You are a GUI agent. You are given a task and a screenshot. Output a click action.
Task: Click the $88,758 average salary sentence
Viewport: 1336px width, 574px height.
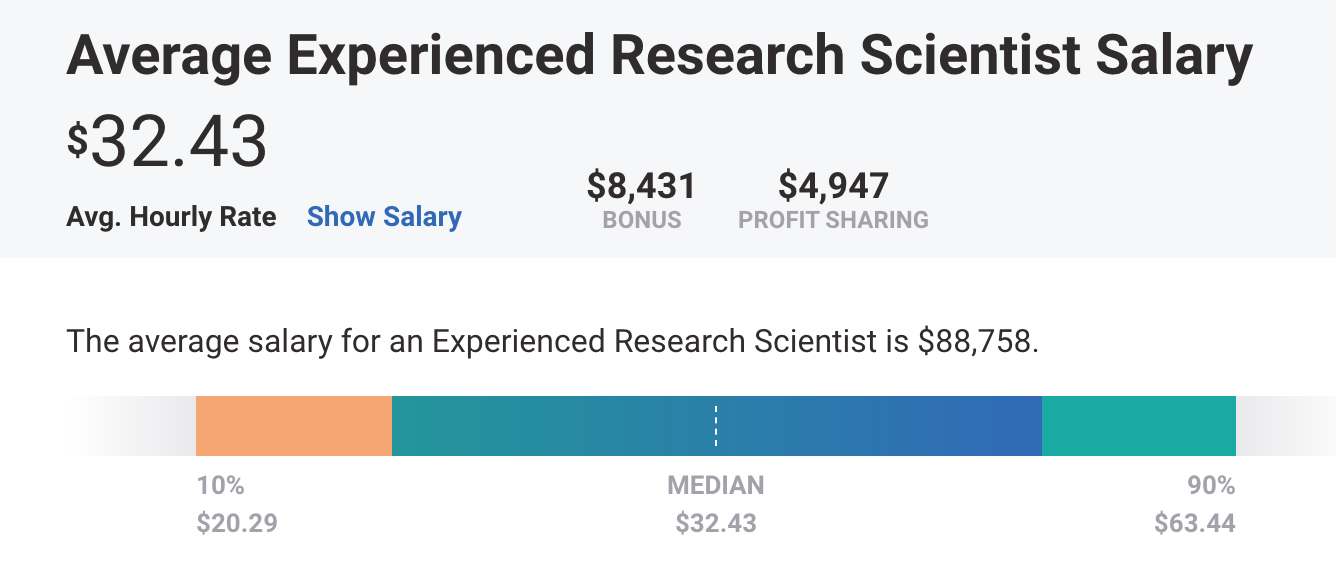tap(553, 342)
